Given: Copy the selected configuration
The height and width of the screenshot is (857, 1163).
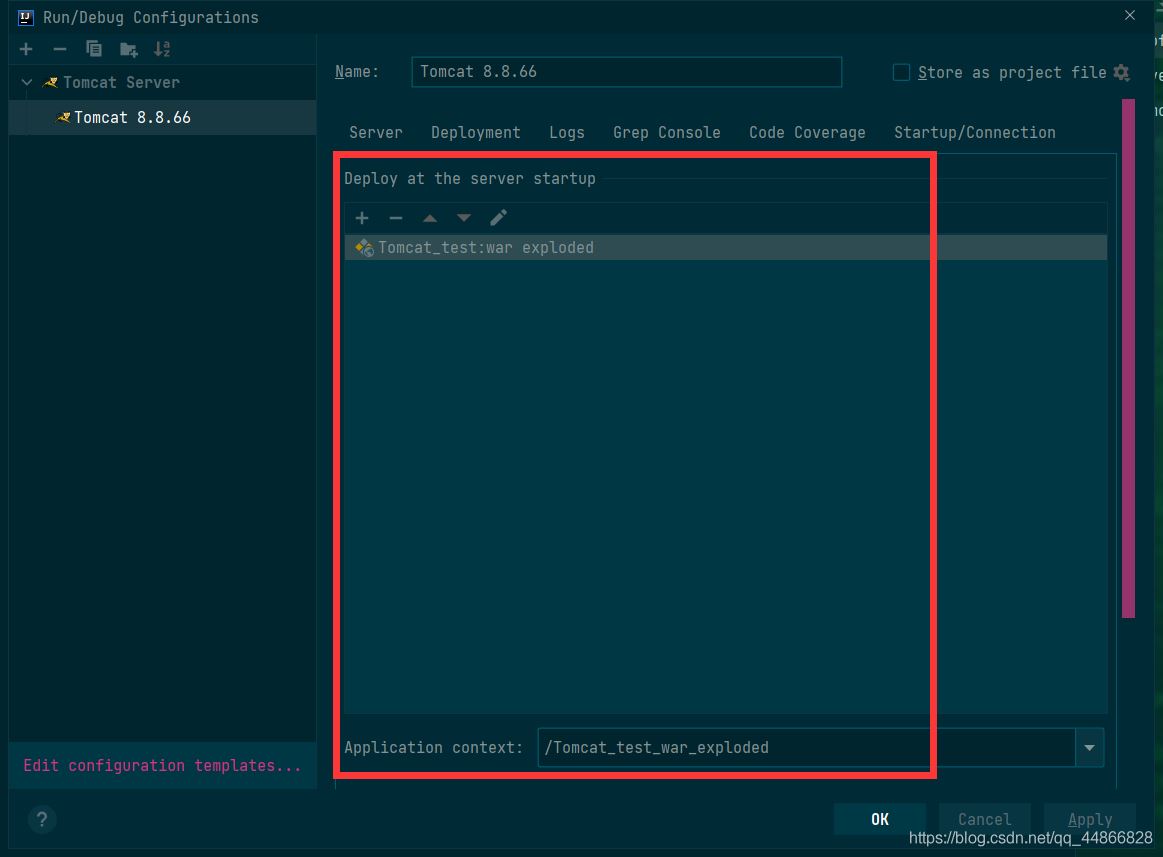Looking at the screenshot, I should click(94, 49).
